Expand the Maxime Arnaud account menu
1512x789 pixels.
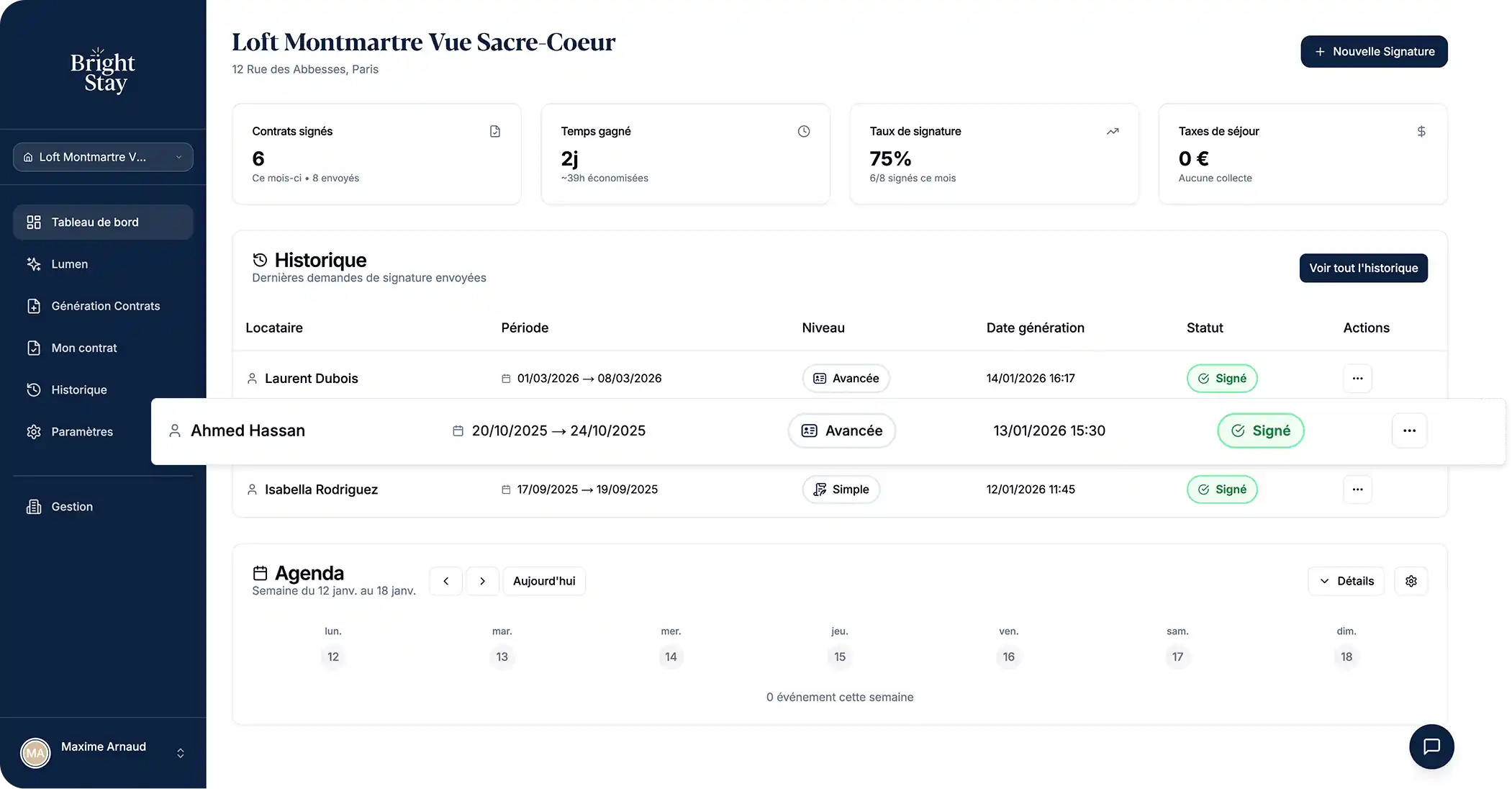pos(181,753)
